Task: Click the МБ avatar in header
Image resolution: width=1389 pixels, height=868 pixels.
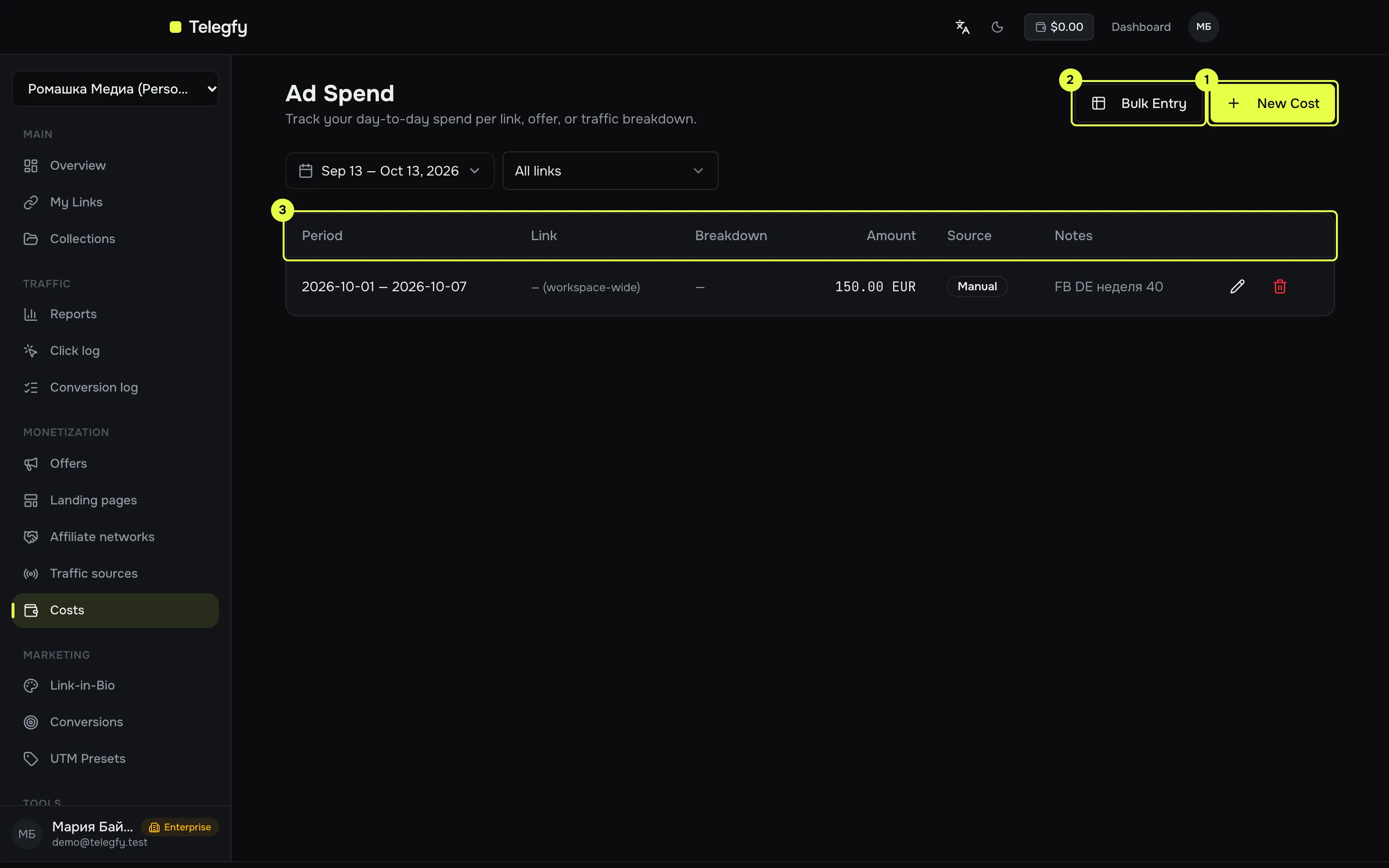Action: click(x=1204, y=27)
